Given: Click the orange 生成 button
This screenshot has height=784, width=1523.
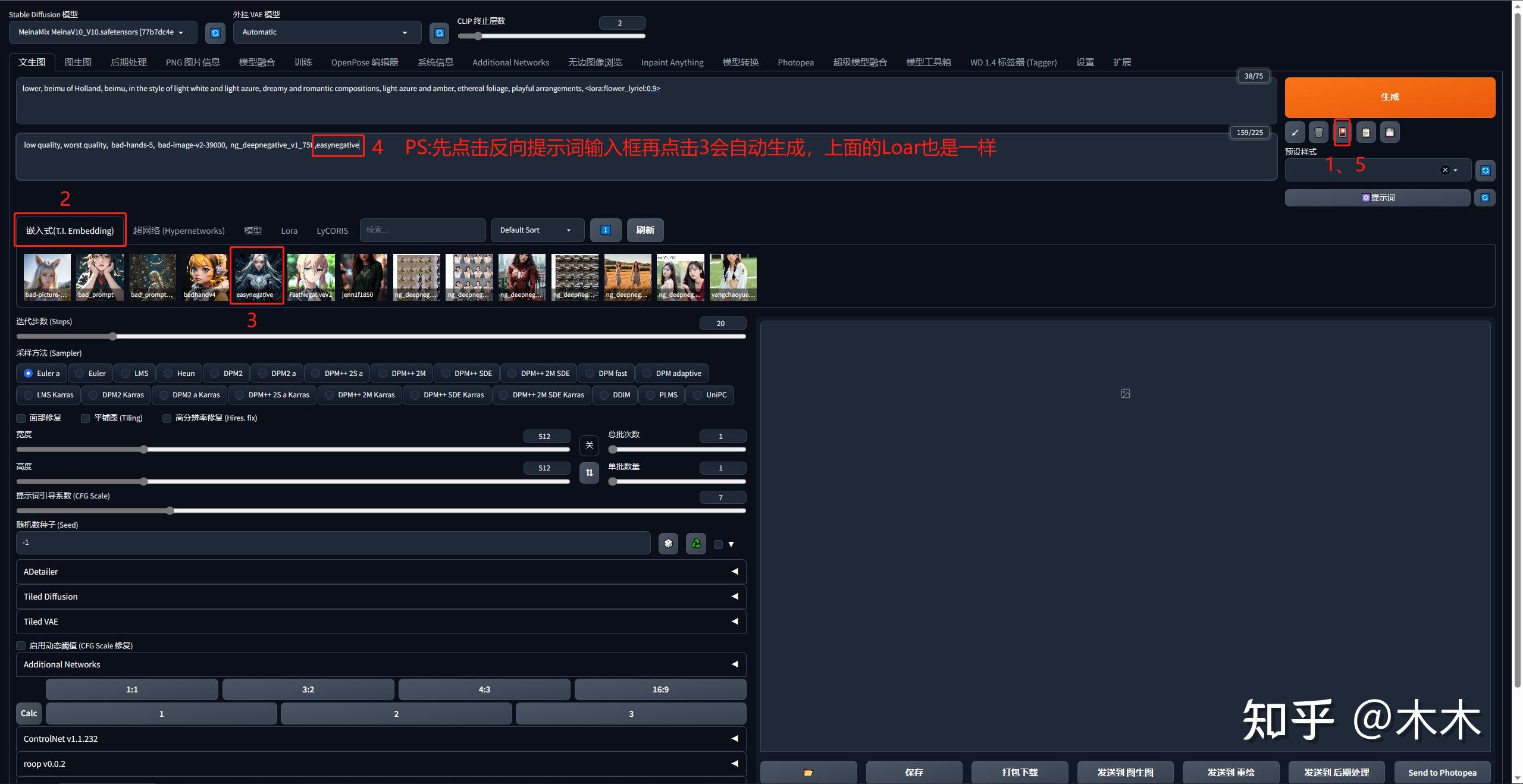Looking at the screenshot, I should tap(1390, 97).
